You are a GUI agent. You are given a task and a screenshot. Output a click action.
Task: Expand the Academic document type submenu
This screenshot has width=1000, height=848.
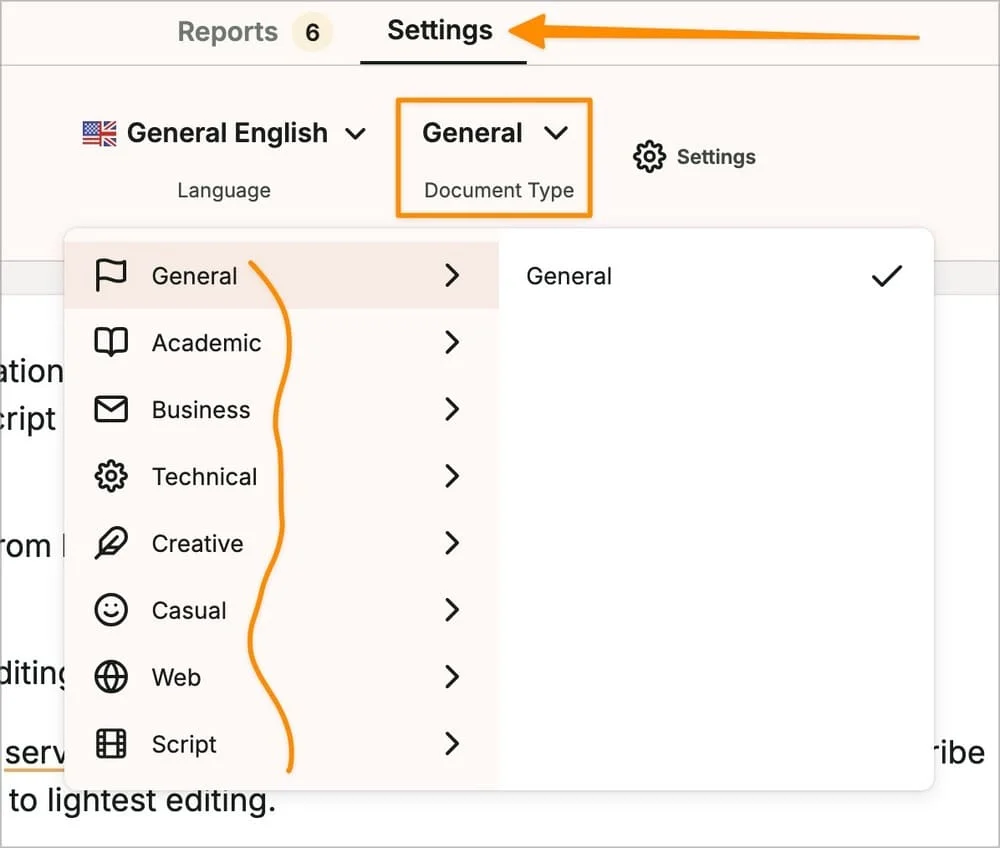pyautogui.click(x=452, y=343)
